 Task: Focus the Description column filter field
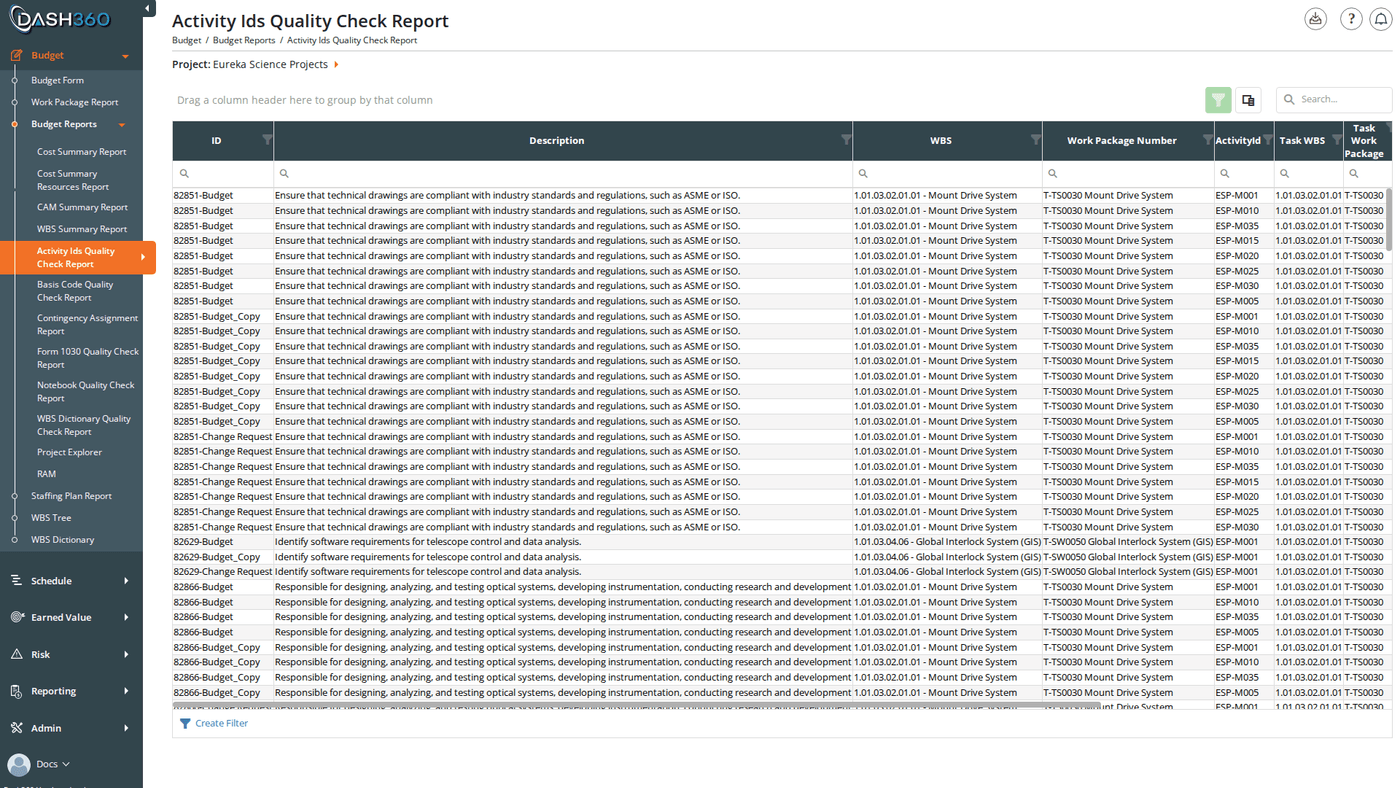tap(563, 174)
